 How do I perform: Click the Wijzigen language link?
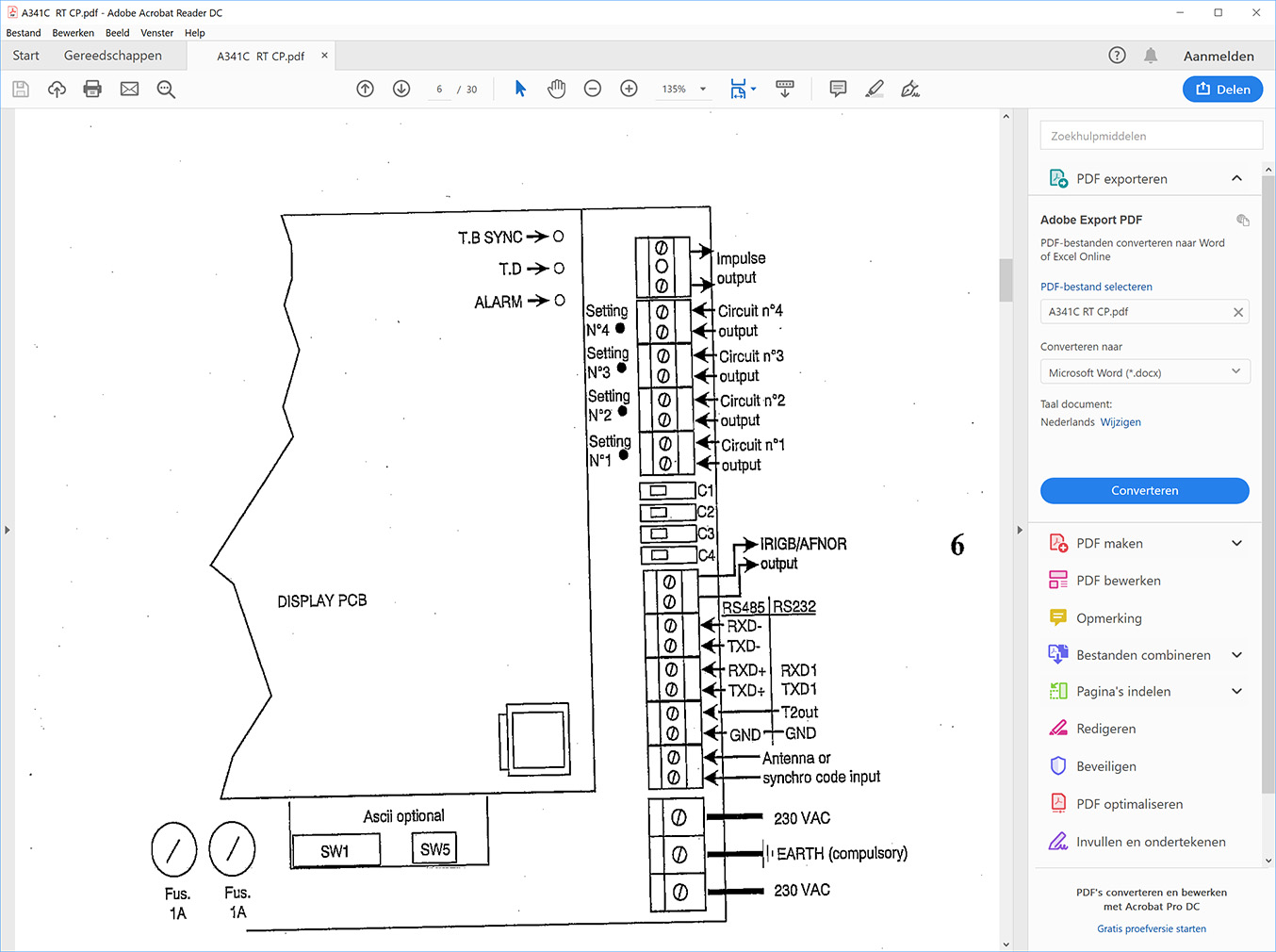click(1121, 422)
